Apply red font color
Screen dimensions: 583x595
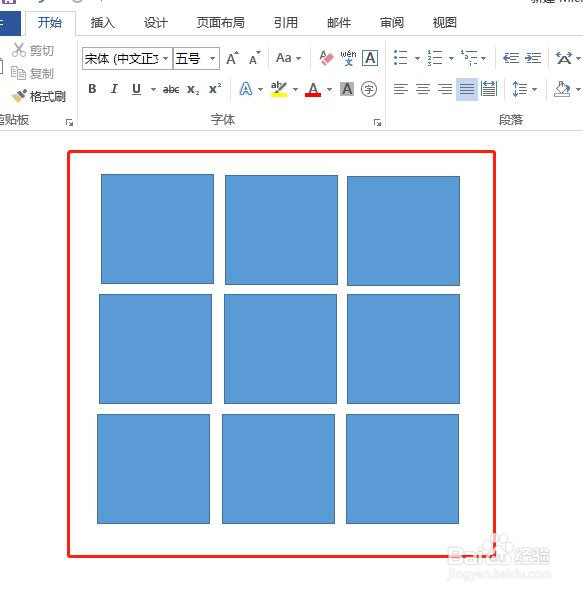coord(313,90)
